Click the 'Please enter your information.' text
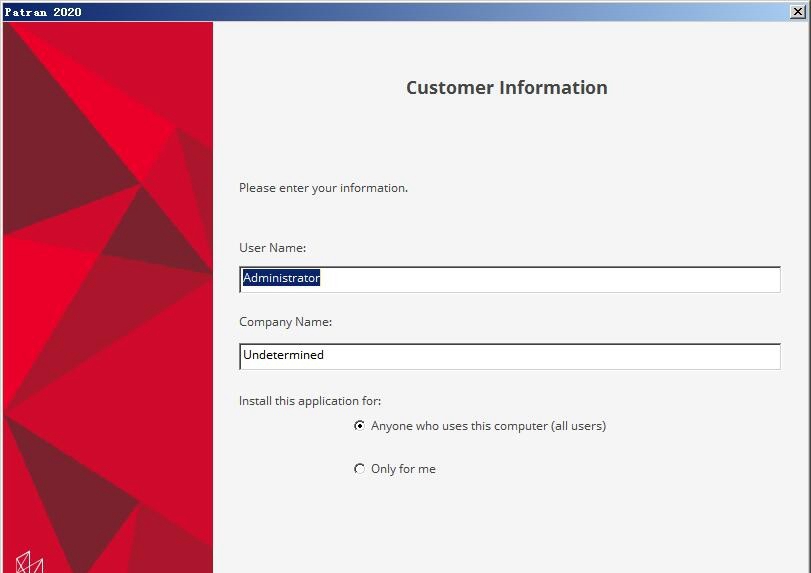Image resolution: width=811 pixels, height=573 pixels. click(x=323, y=188)
